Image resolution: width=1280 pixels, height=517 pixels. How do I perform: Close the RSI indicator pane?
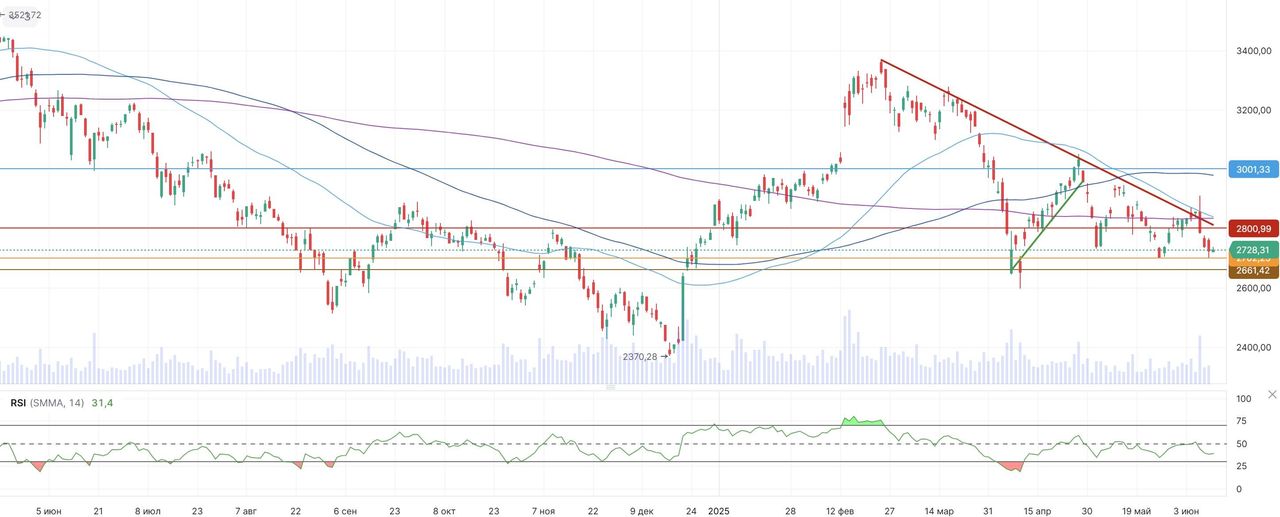[x=1271, y=394]
